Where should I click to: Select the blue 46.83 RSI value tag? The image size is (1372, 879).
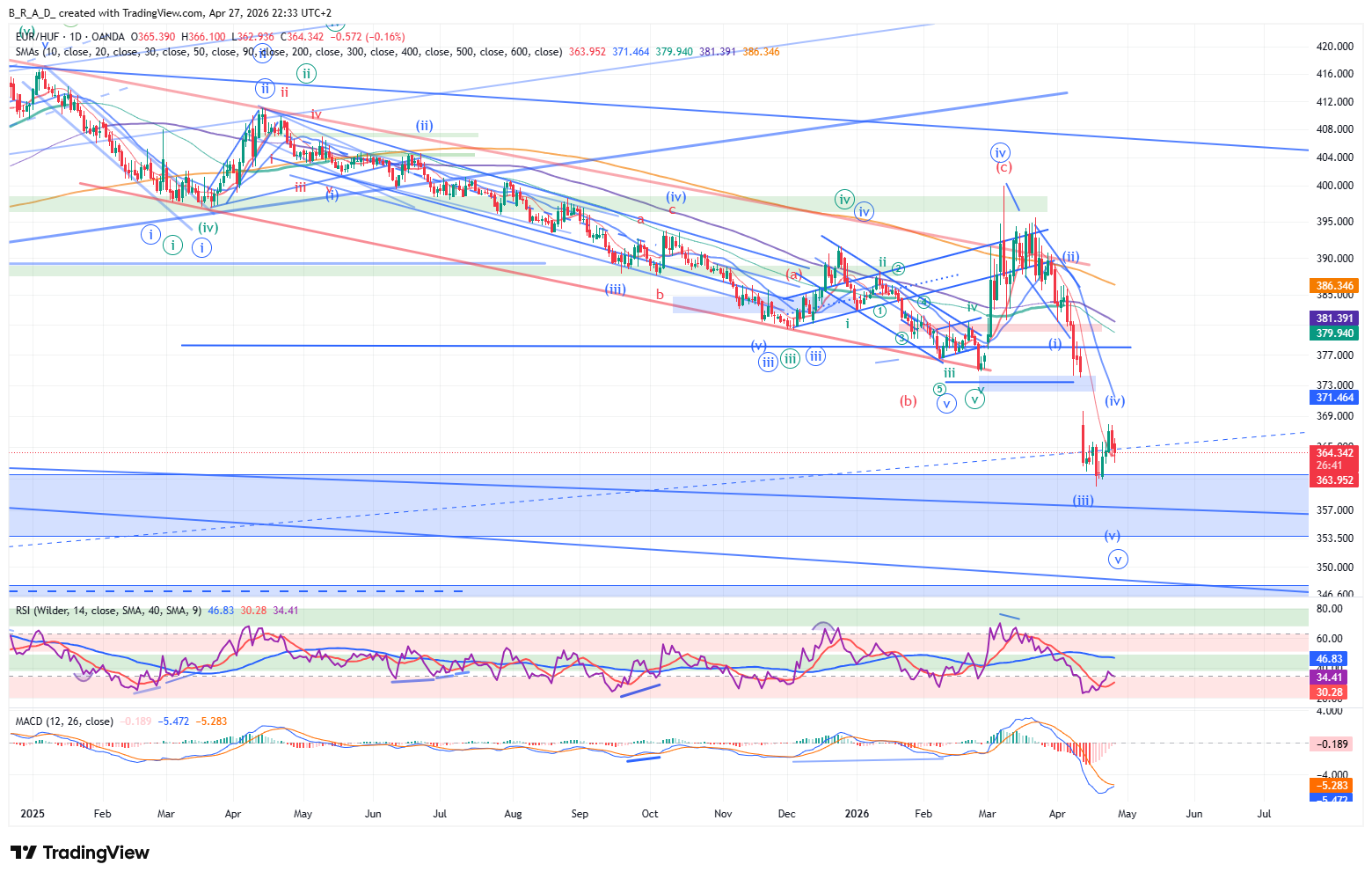[1329, 659]
